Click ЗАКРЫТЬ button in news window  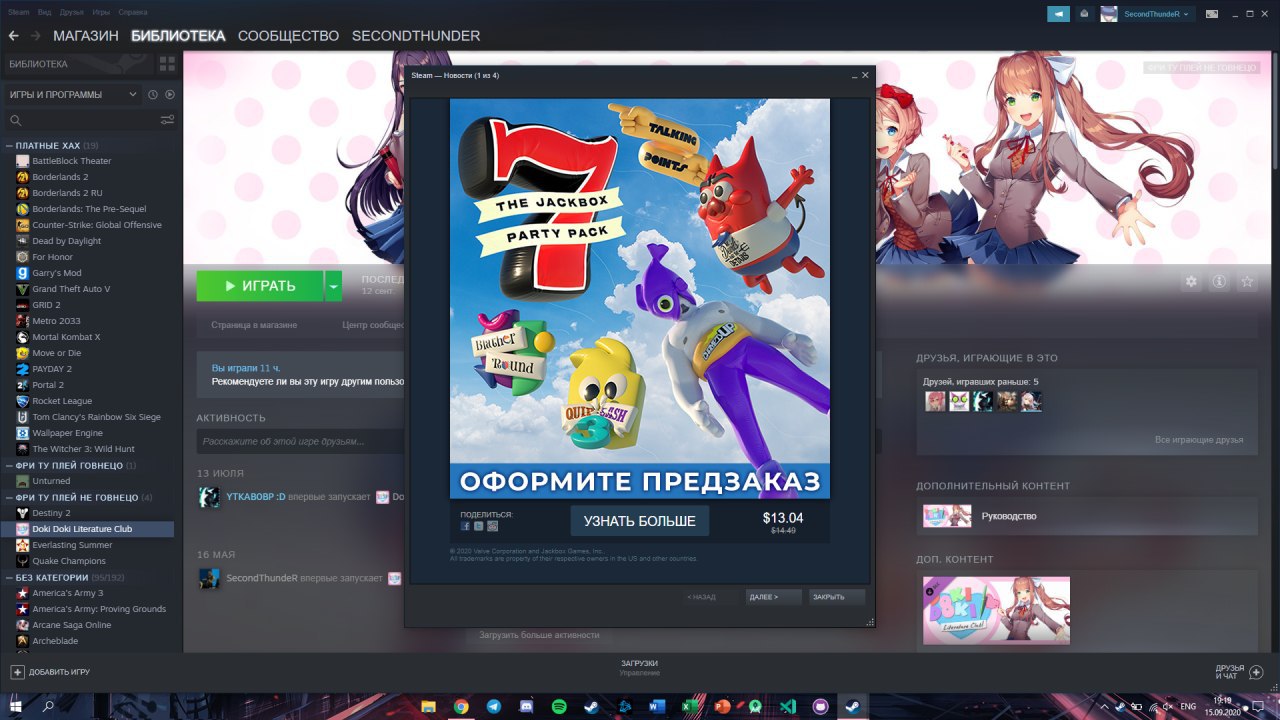pyautogui.click(x=836, y=597)
